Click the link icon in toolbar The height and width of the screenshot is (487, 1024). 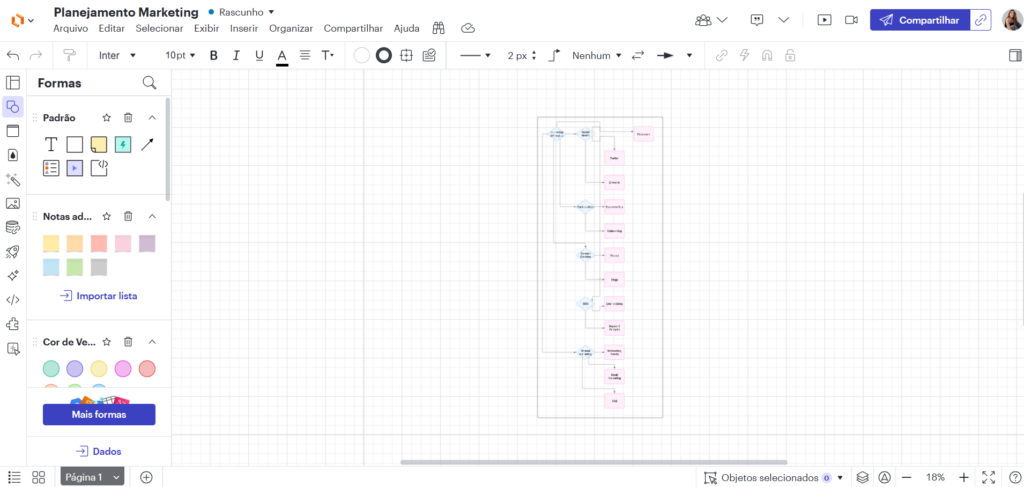pos(722,55)
